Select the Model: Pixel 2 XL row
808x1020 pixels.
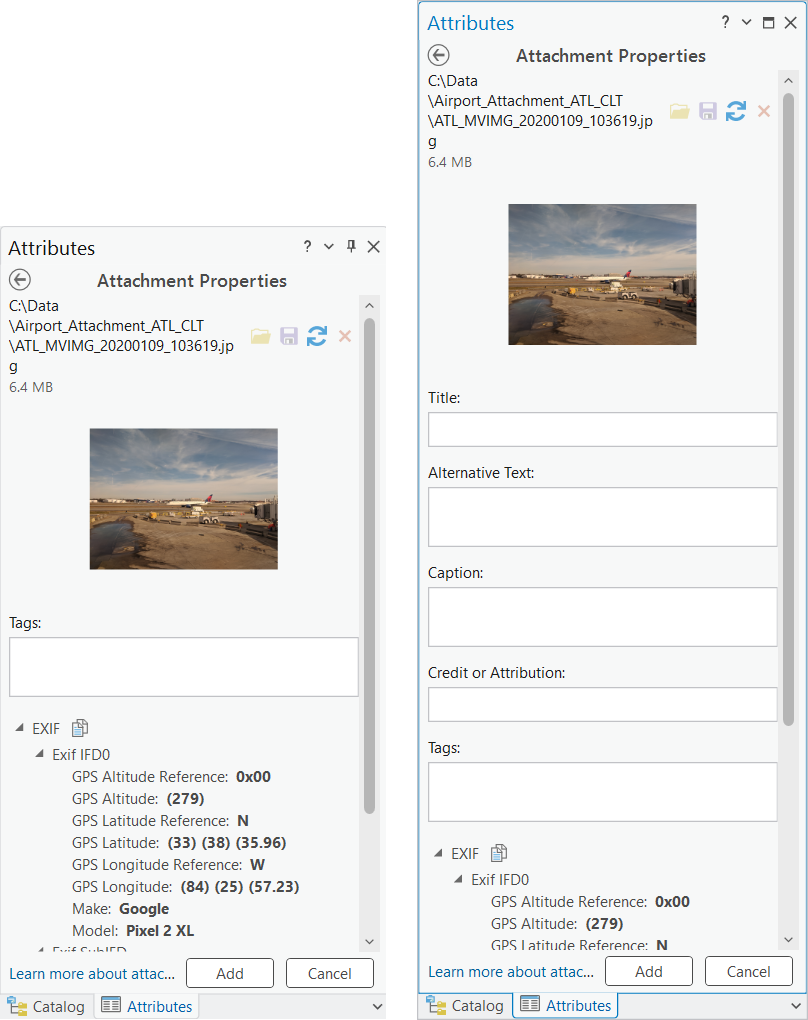tap(133, 931)
